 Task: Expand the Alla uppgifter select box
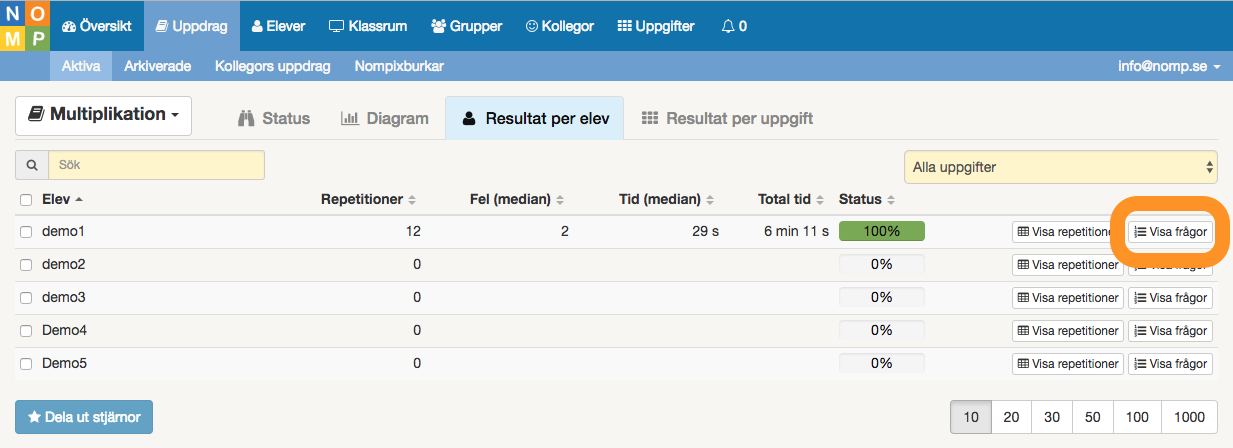pyautogui.click(x=1061, y=167)
